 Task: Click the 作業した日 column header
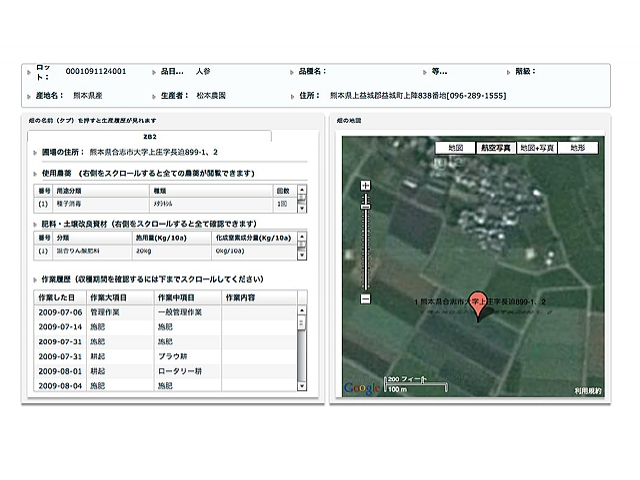click(60, 298)
